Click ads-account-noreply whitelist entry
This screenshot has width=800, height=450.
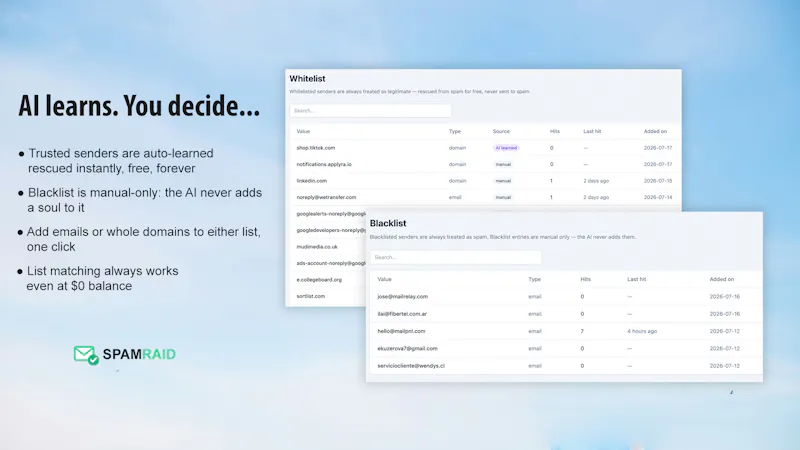point(331,263)
